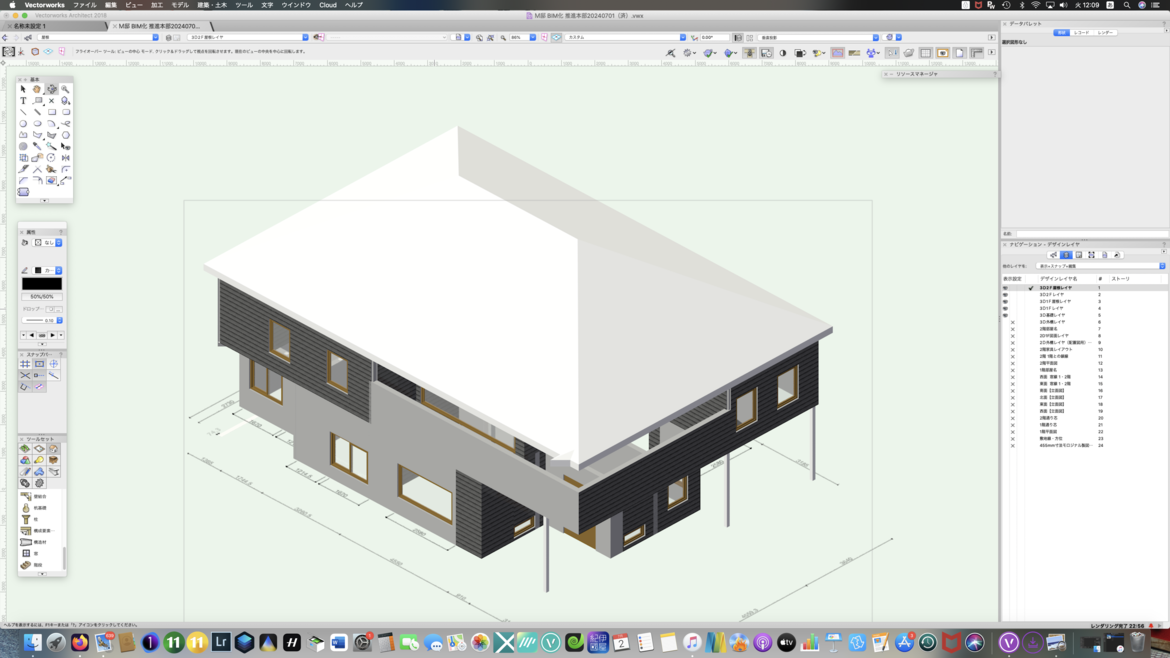Open the モデル menu
This screenshot has width=1170, height=658.
(x=179, y=5)
